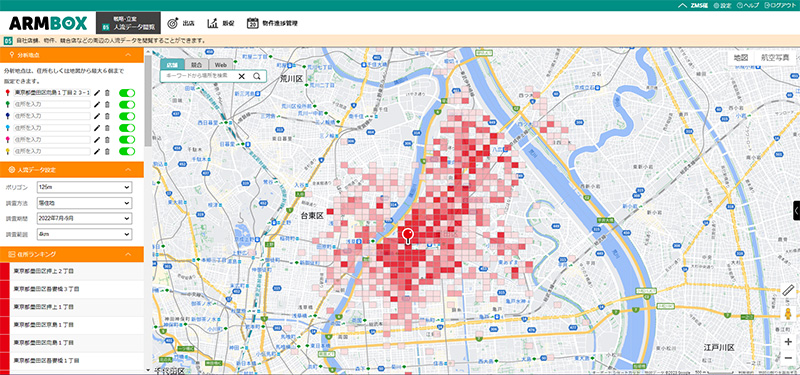This screenshot has height=375, width=800.
Task: Click the trash icon on the green pin row
Action: 107,105
